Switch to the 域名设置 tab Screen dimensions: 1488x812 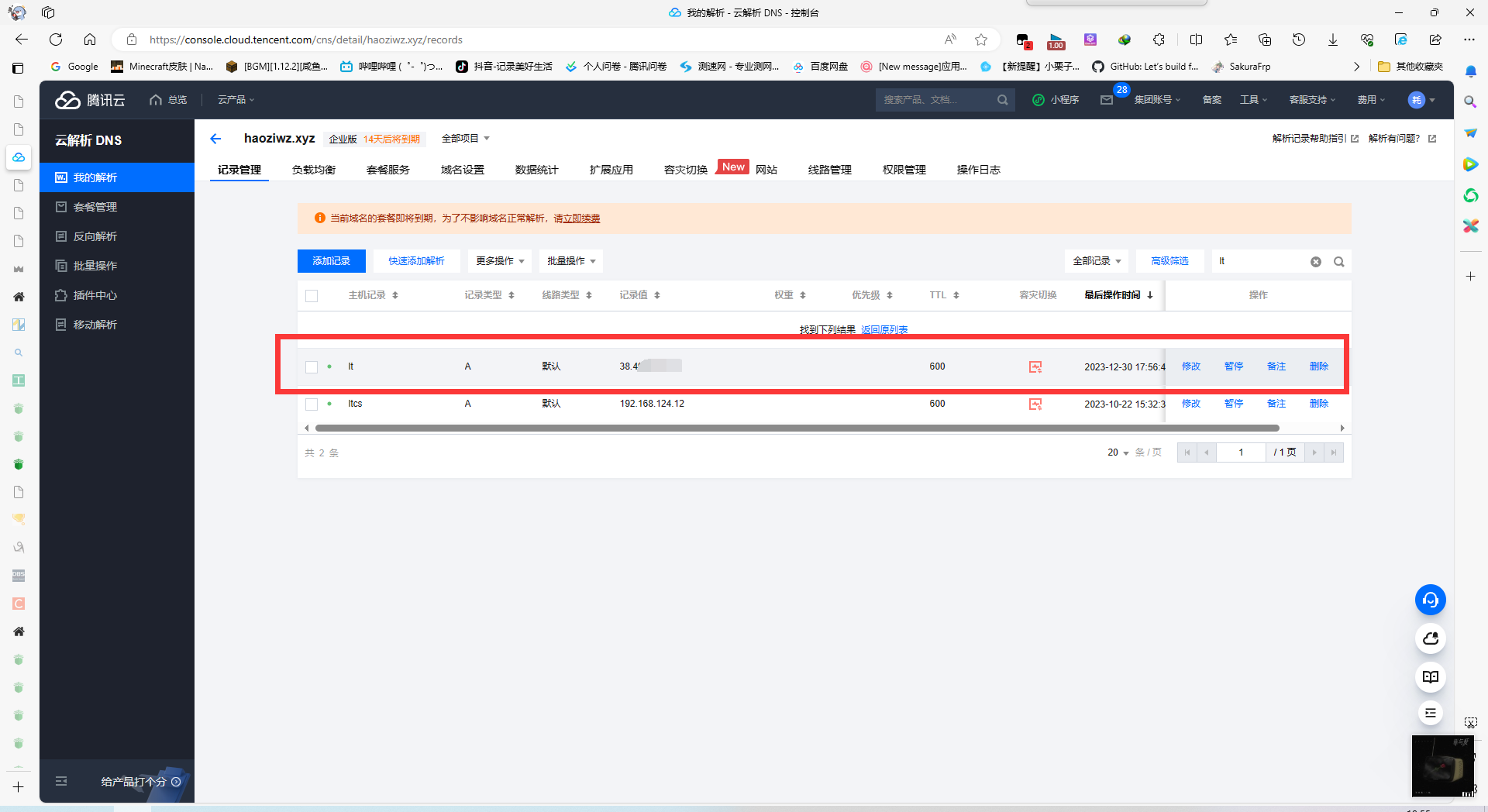(463, 170)
